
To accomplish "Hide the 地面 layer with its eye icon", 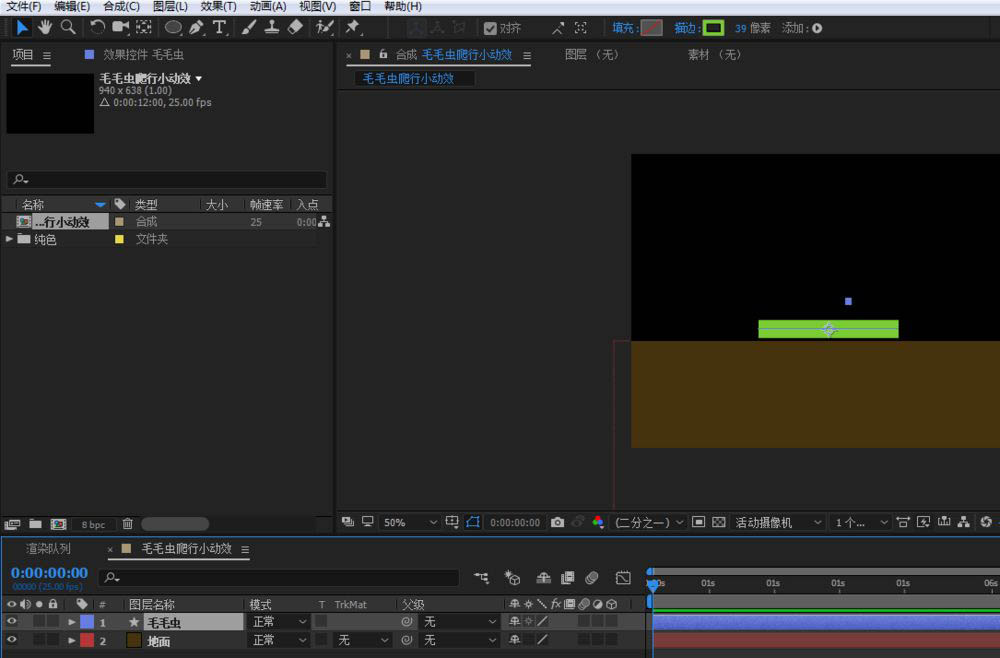I will pyautogui.click(x=12, y=640).
